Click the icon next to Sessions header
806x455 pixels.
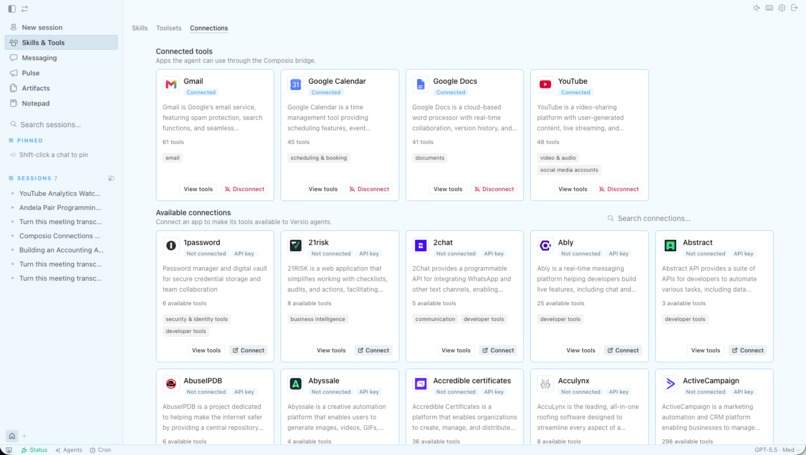(111, 178)
